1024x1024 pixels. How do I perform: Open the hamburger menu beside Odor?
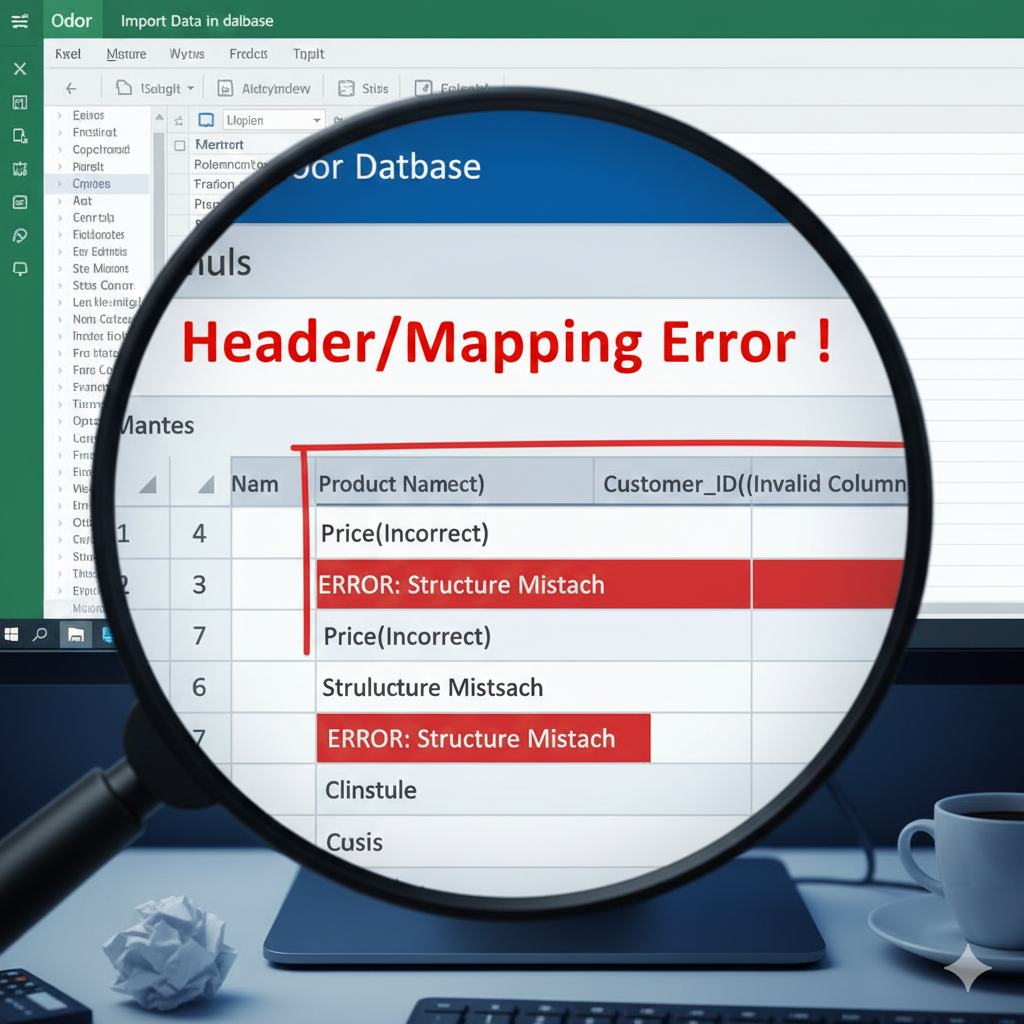(x=20, y=21)
